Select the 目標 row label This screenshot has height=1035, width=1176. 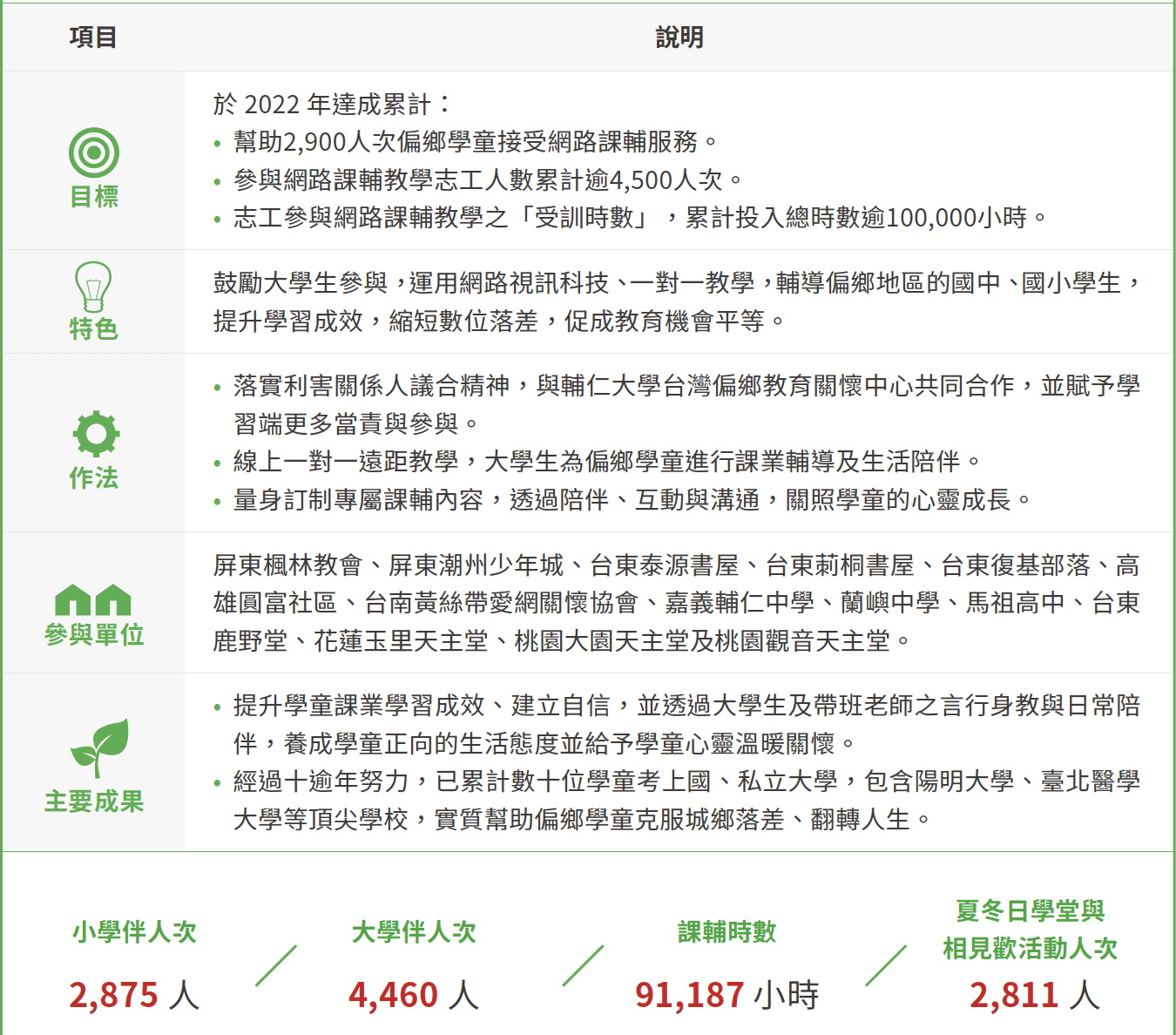click(x=94, y=197)
